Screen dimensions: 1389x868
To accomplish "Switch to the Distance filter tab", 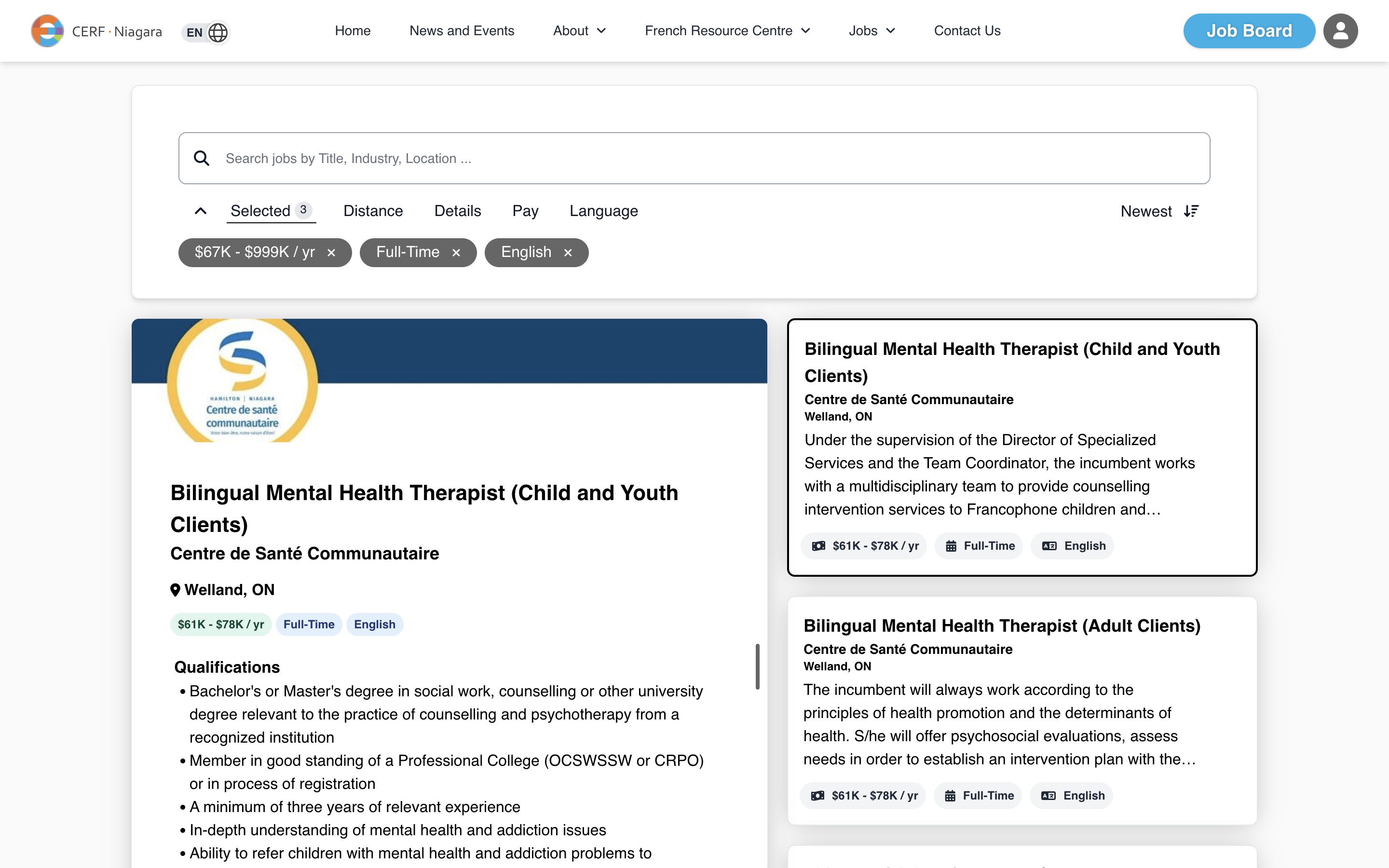I will click(x=373, y=211).
